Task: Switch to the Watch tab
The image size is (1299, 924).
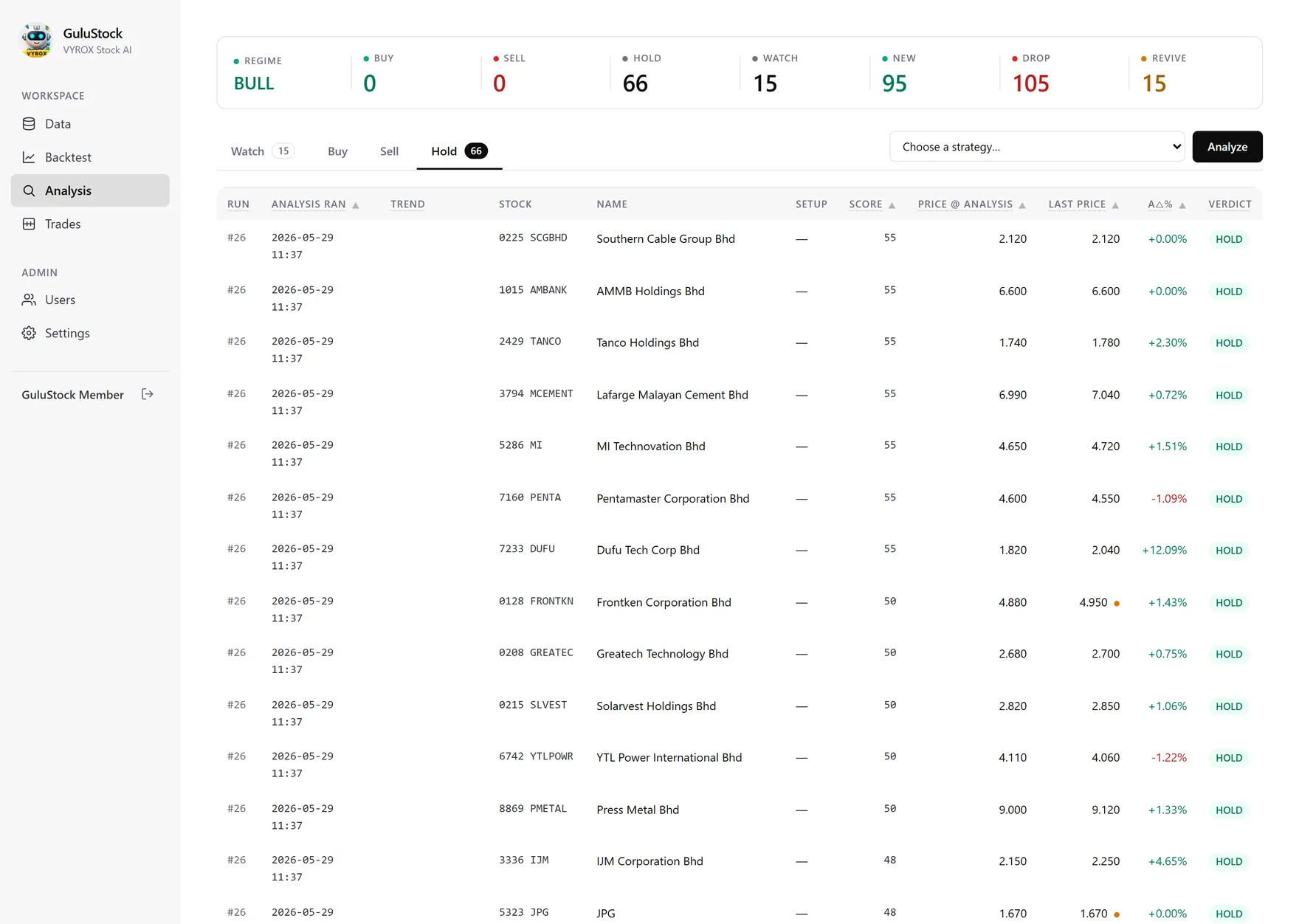Action: 262,151
